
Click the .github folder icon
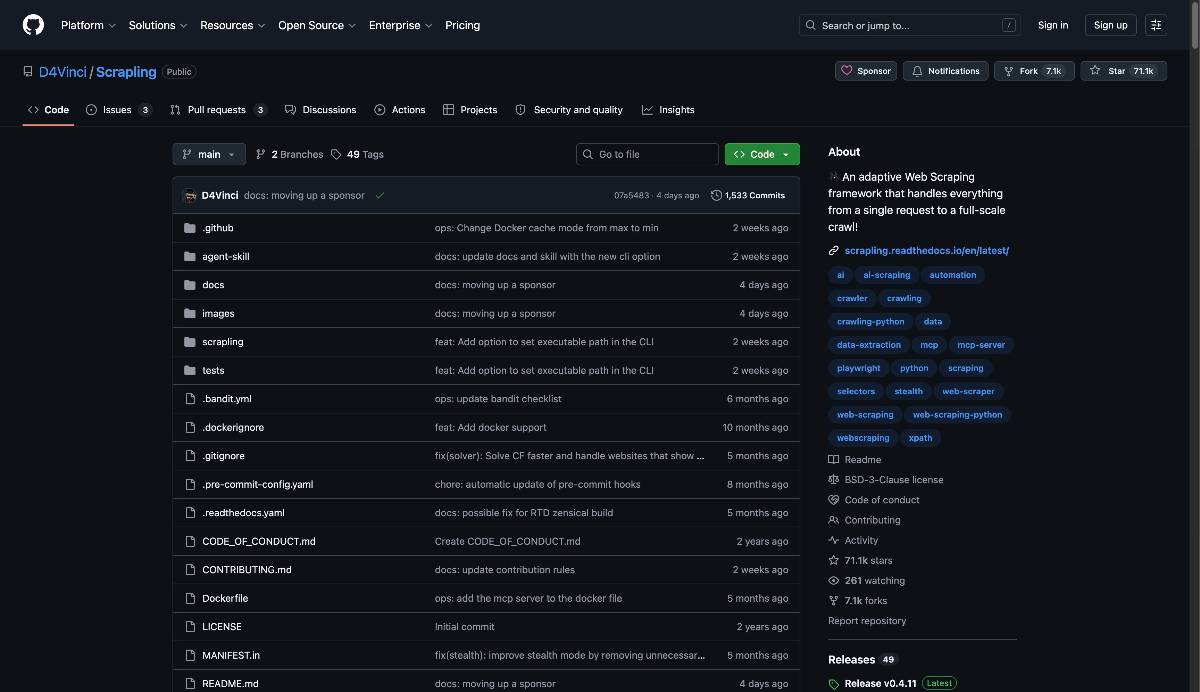tap(190, 228)
